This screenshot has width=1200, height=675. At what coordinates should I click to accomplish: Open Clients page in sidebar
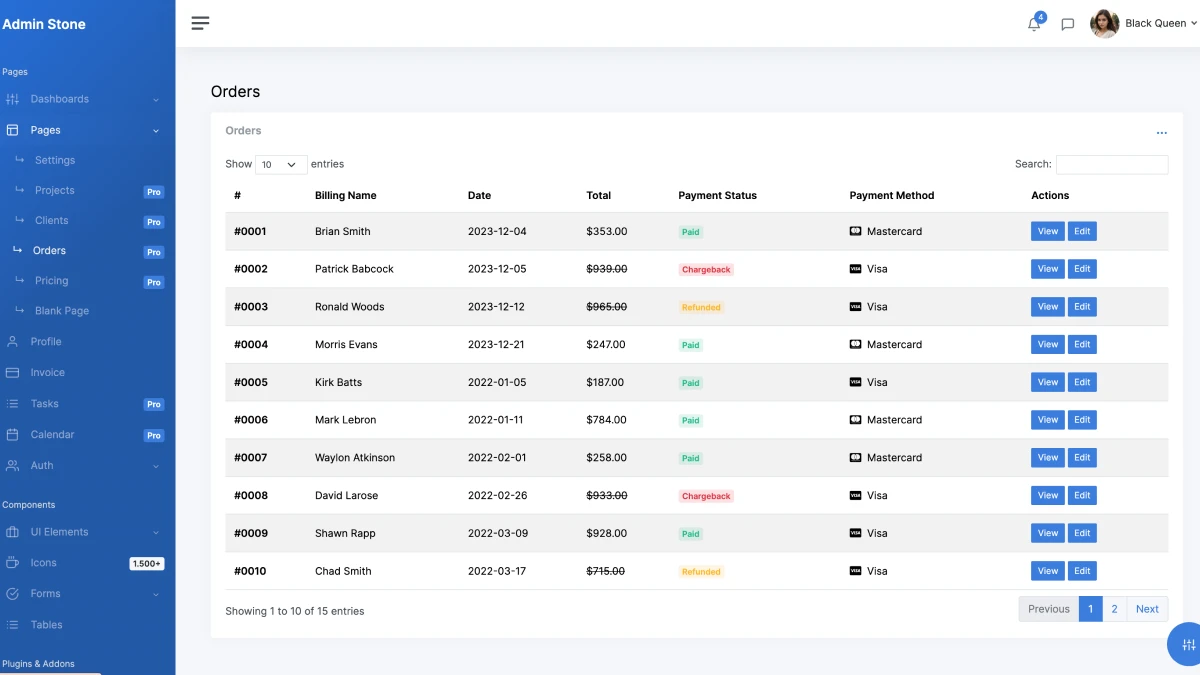coord(52,220)
